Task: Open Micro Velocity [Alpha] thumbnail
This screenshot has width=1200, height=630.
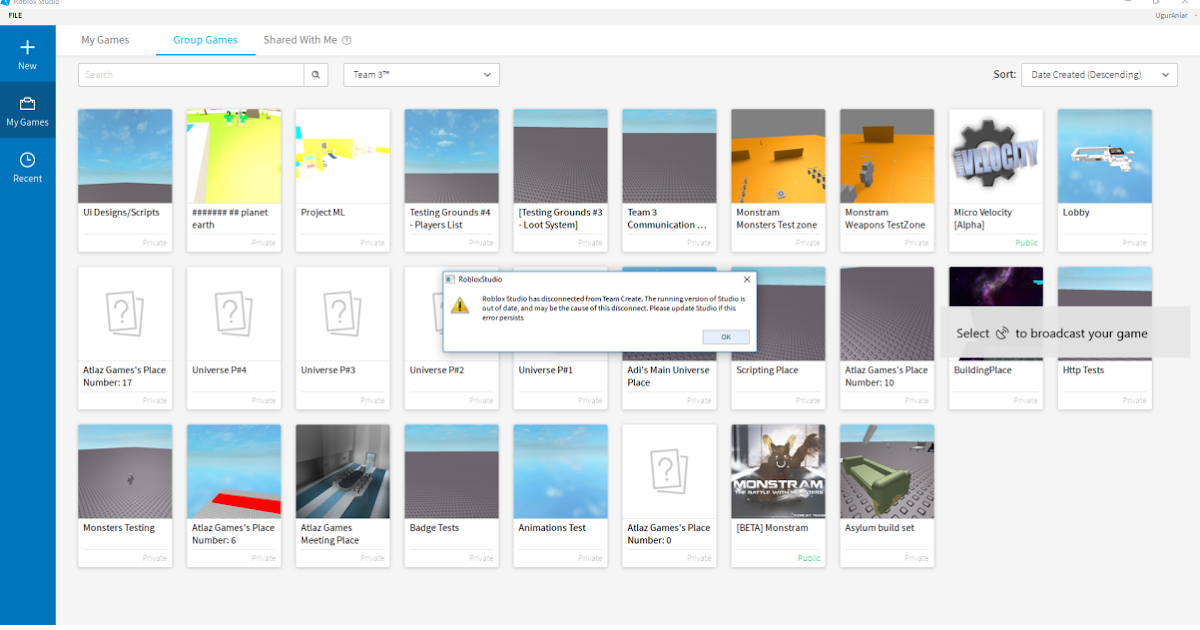Action: (996, 156)
